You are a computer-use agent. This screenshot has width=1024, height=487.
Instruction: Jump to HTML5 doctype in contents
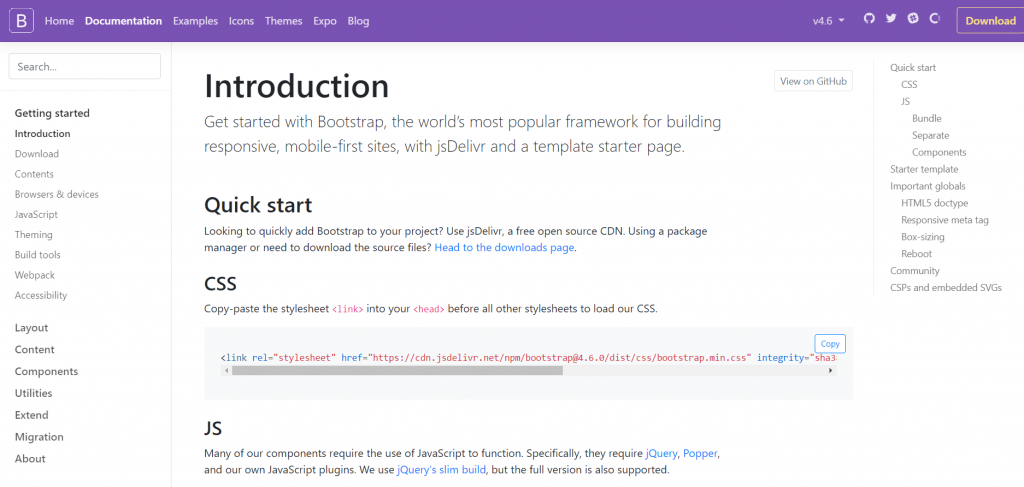935,204
